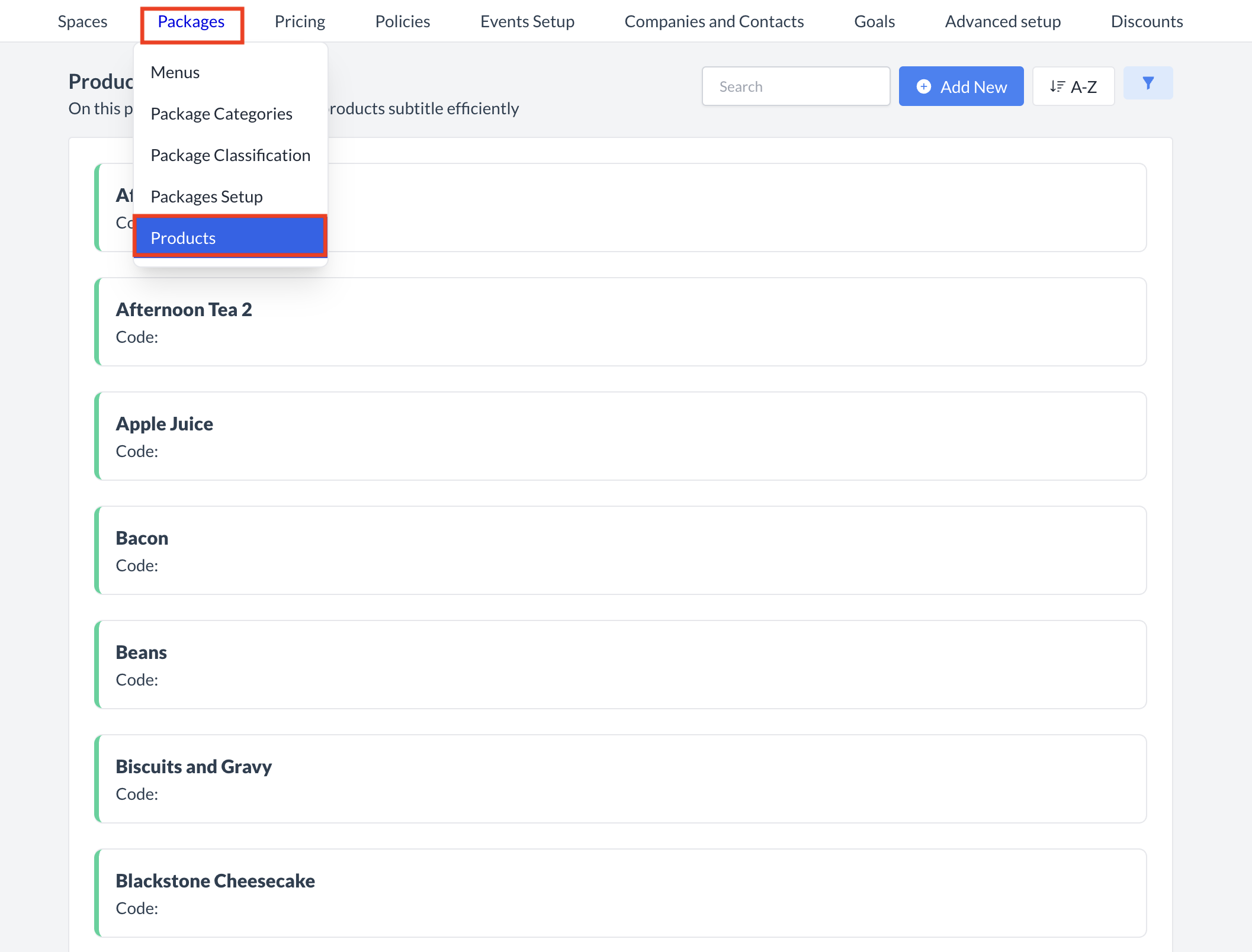Click the blue filter funnel icon

pos(1147,83)
